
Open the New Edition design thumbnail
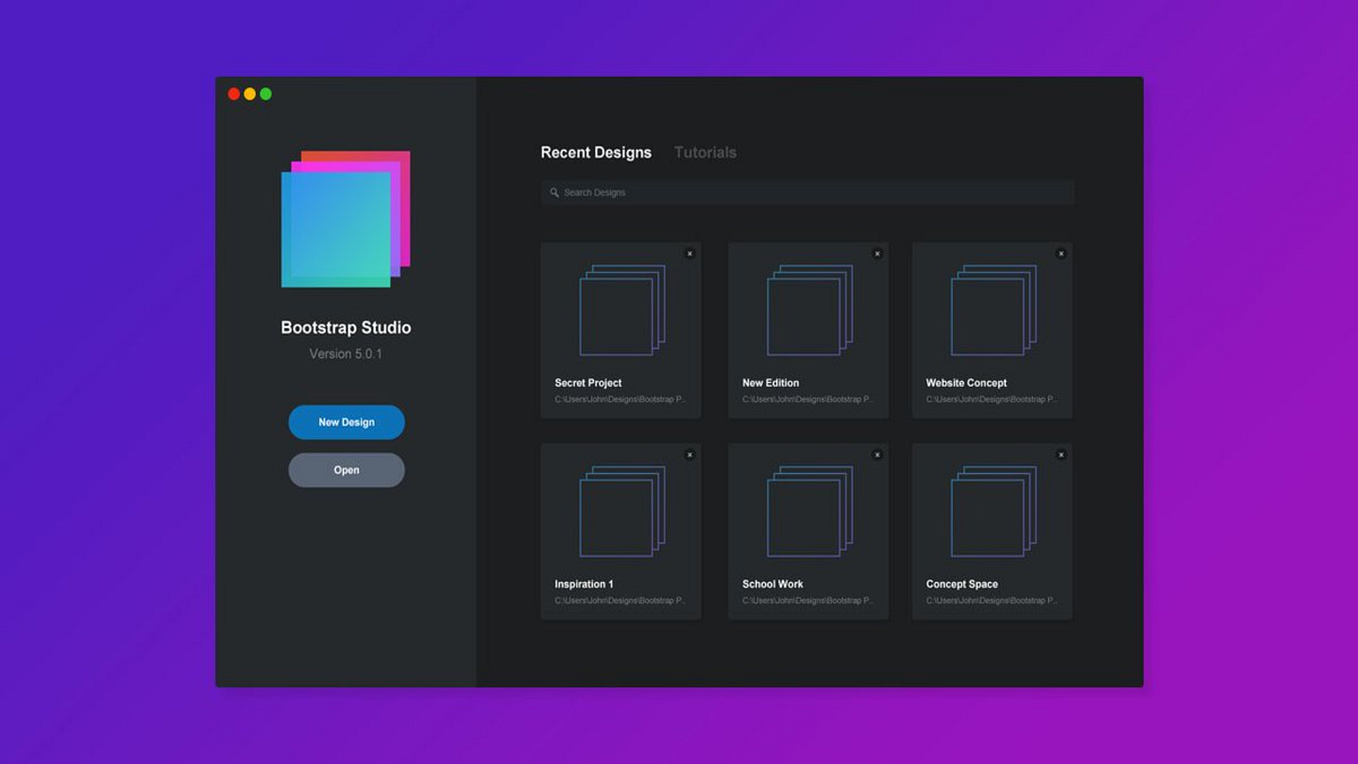coord(810,310)
